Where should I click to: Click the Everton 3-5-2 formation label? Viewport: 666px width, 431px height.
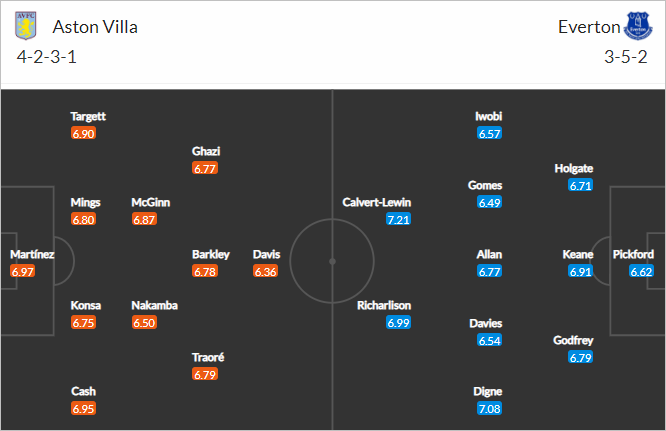point(626,57)
